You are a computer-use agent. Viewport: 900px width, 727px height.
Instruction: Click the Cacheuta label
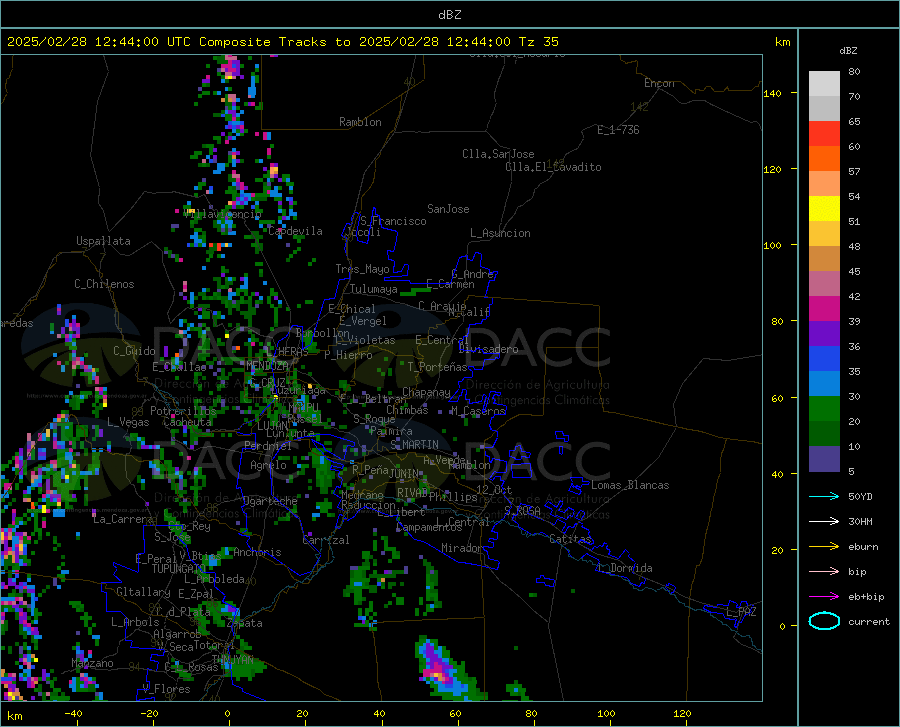pos(188,422)
